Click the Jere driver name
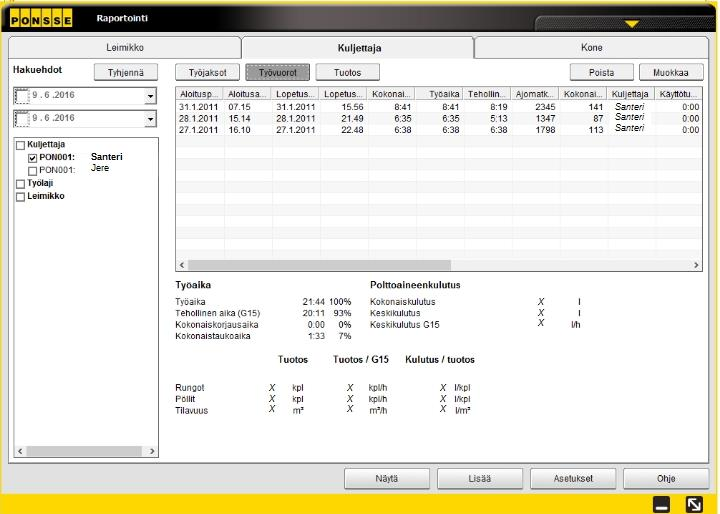720x514 pixels. click(100, 168)
